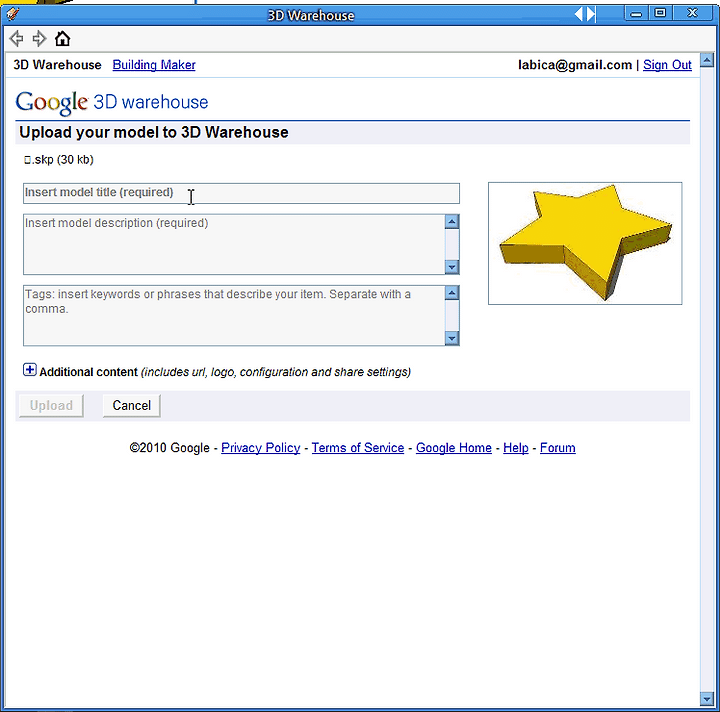
Task: Open the Forum link
Action: 557,448
